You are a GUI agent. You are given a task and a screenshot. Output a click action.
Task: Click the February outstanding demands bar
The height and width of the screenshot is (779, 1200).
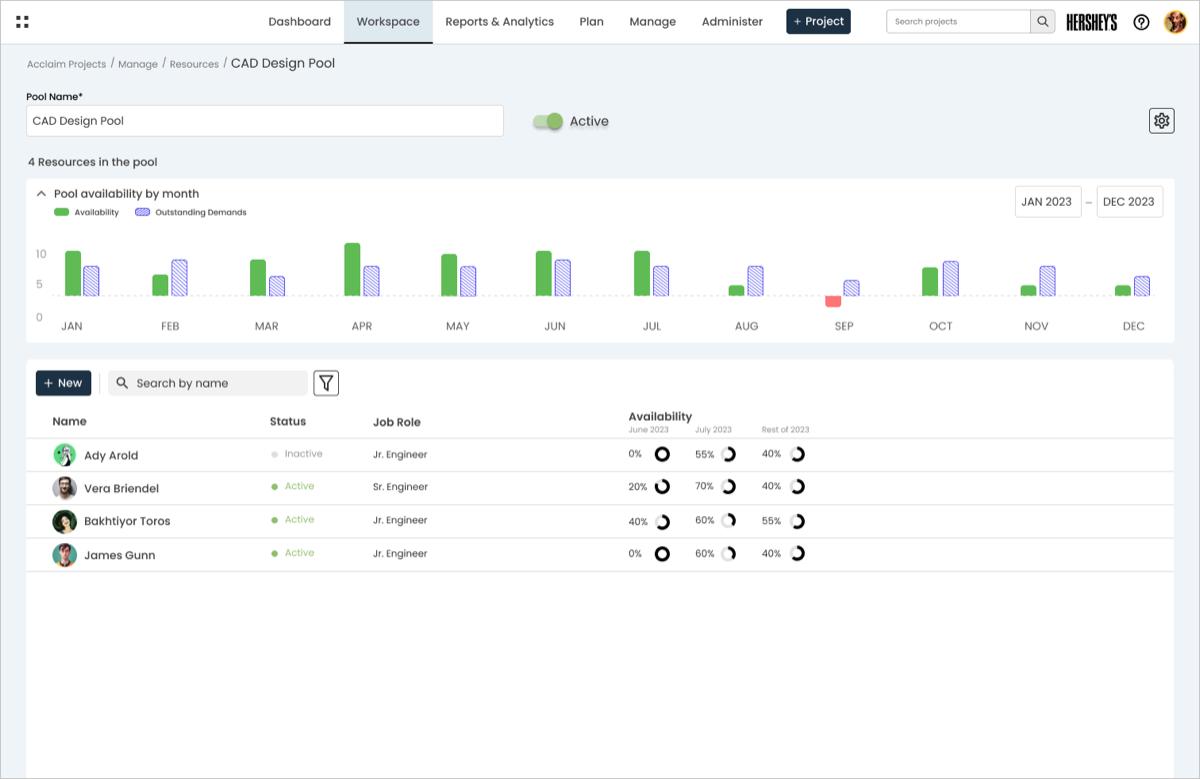179,278
